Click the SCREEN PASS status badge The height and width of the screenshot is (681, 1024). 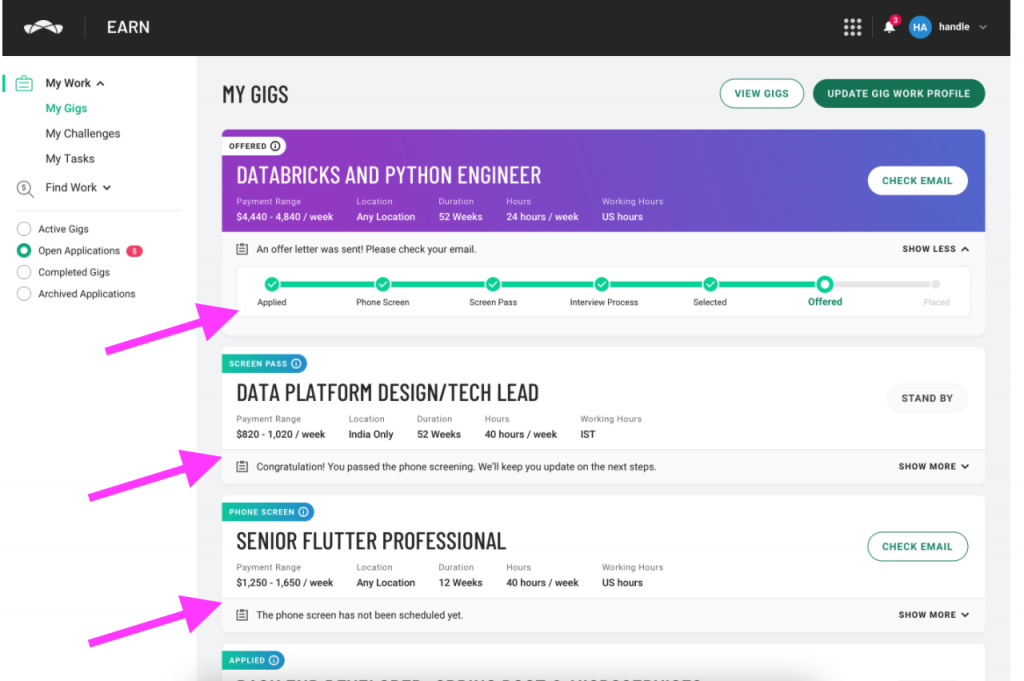point(264,364)
